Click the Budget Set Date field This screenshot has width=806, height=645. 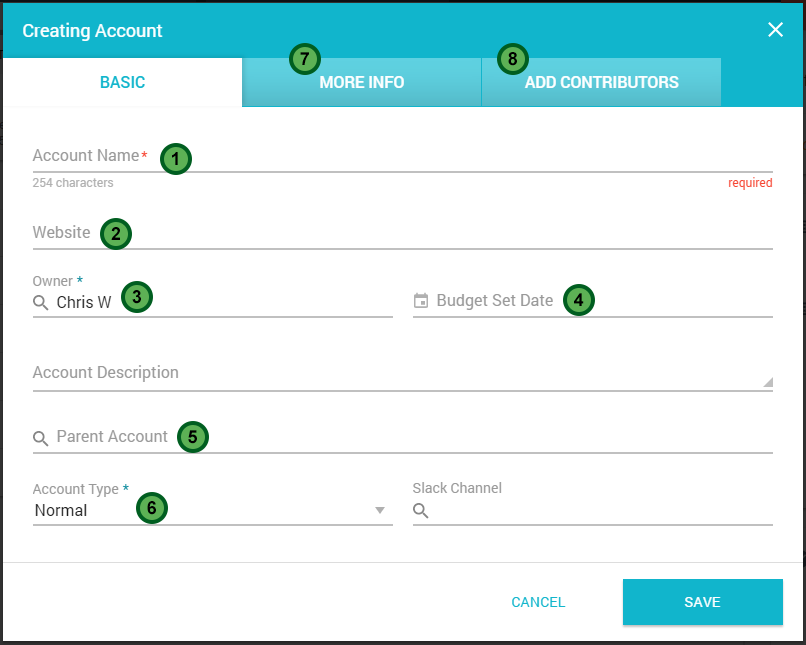pos(593,301)
